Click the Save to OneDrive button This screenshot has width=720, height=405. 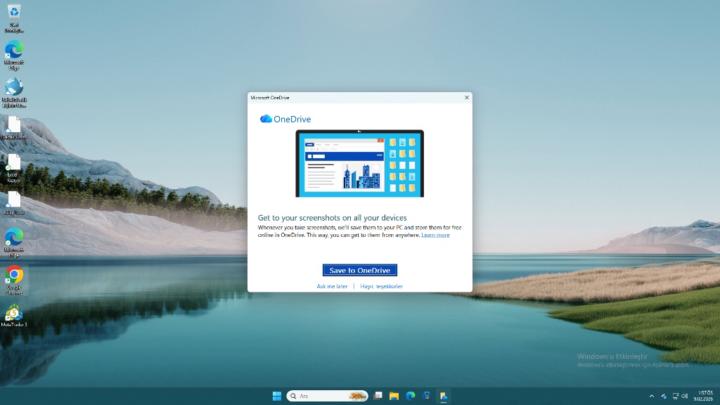[360, 270]
